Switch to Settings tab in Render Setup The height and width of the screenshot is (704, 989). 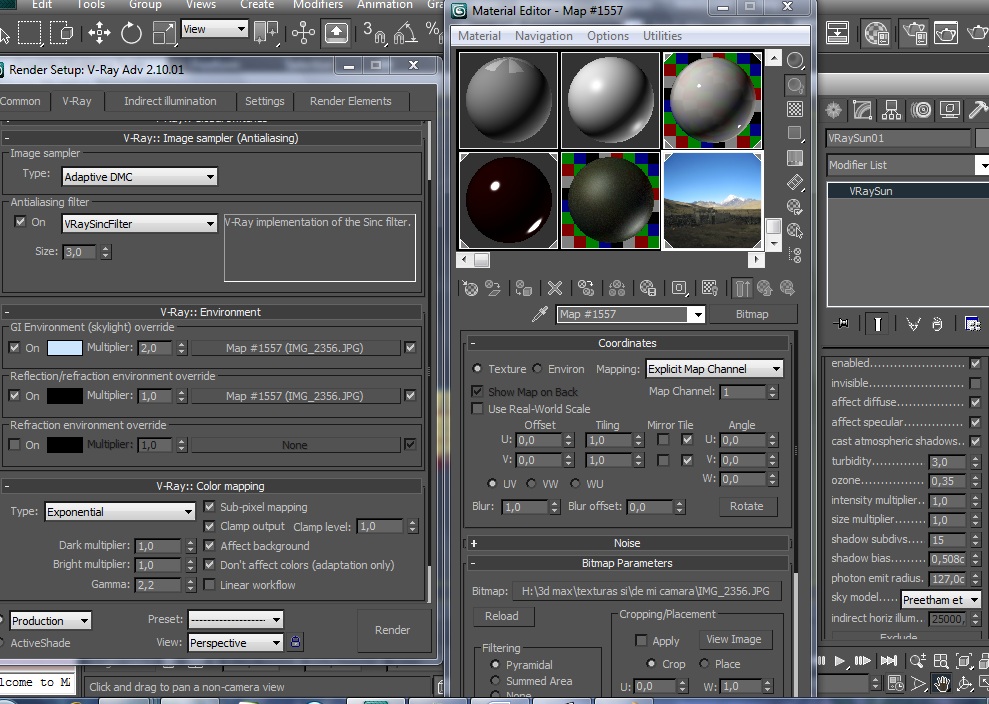tap(264, 101)
